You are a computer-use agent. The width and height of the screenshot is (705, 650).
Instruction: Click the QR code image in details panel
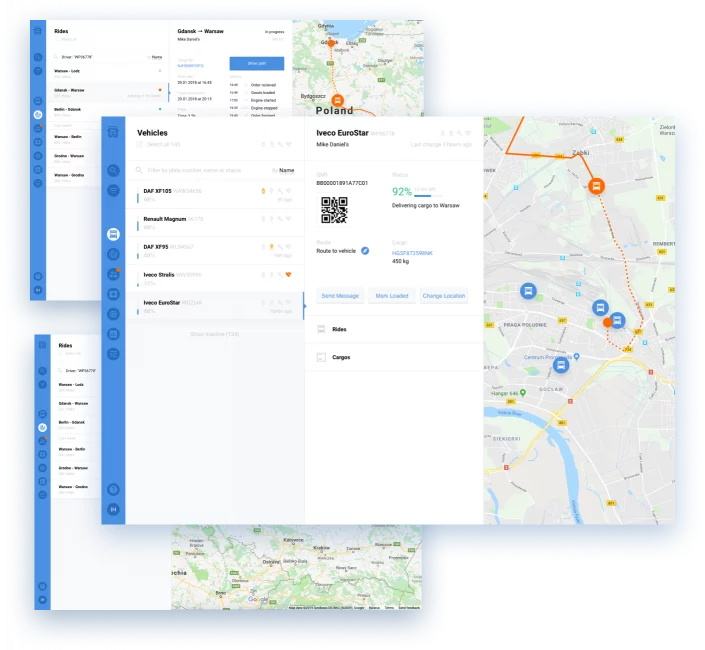(334, 210)
